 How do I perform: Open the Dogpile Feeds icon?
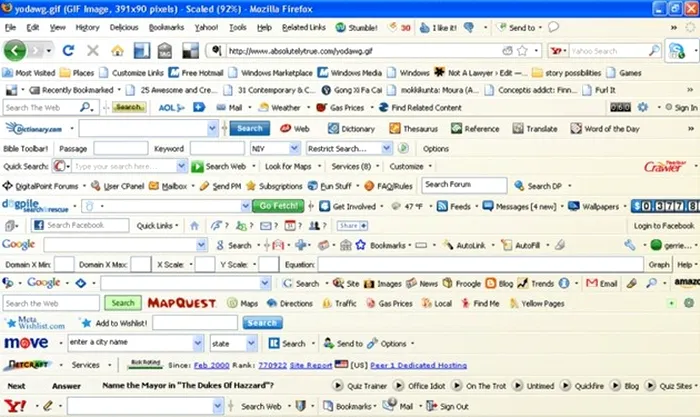tap(442, 206)
